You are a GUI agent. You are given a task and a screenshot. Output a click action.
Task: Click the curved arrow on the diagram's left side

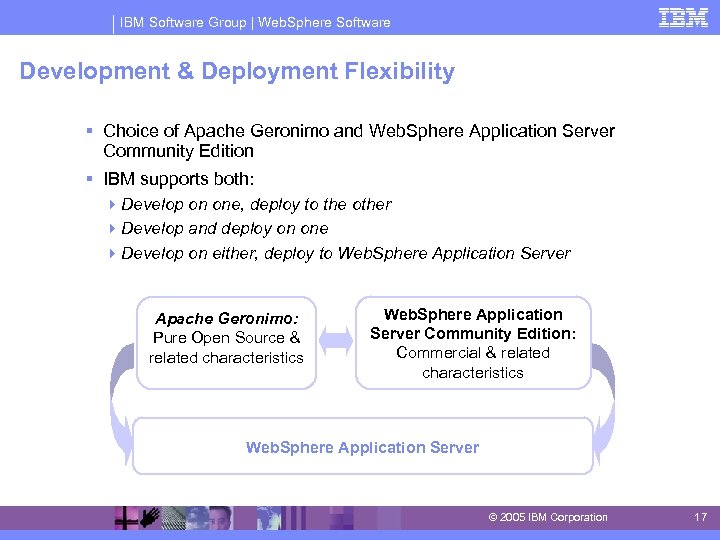[x=122, y=404]
